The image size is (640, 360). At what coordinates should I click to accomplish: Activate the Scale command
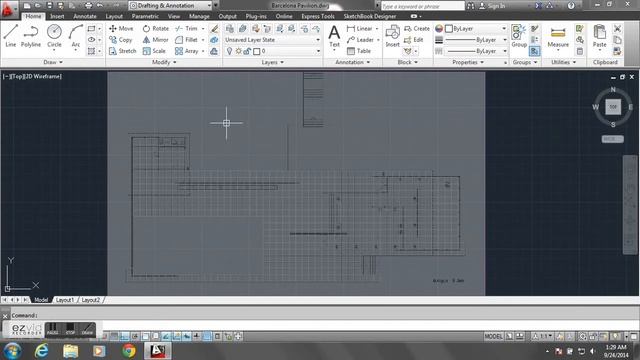click(x=154, y=51)
